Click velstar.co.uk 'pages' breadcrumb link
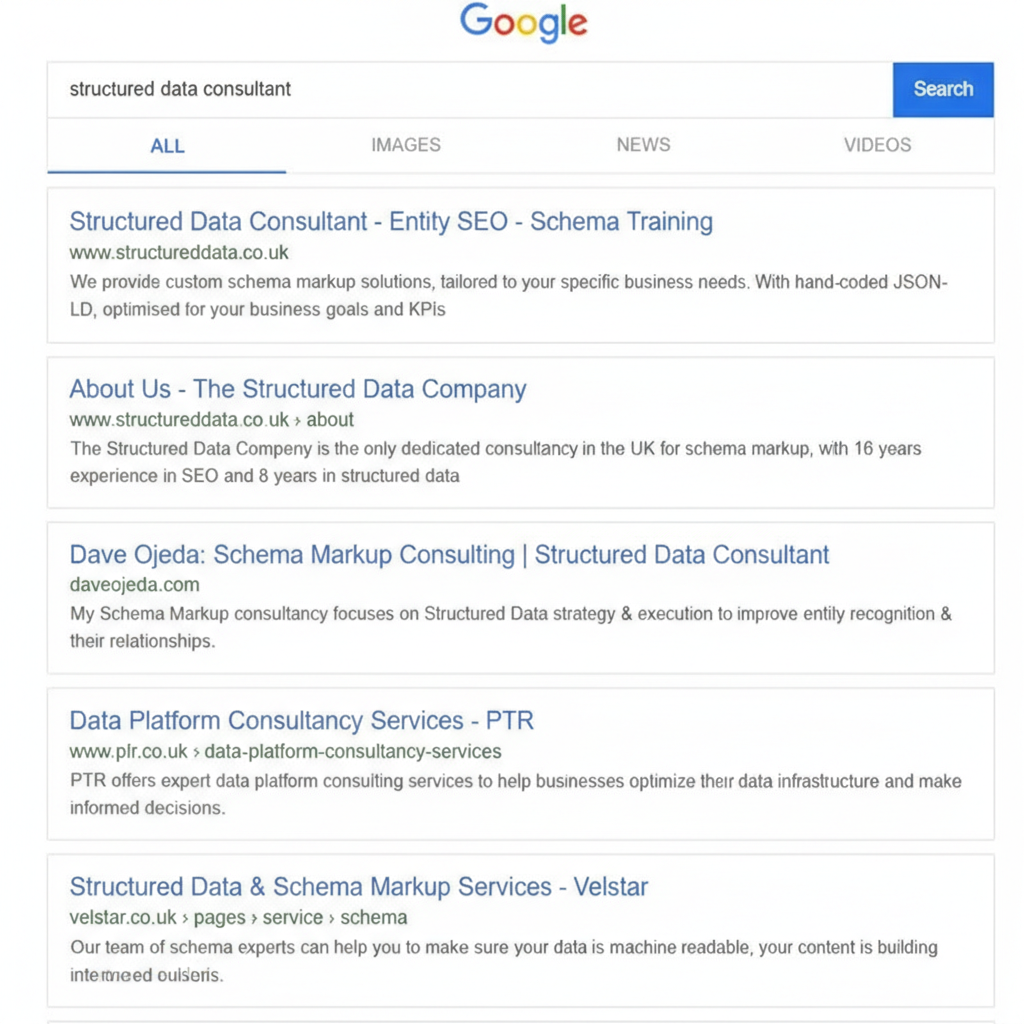The height and width of the screenshot is (1024, 1024). pos(221,917)
